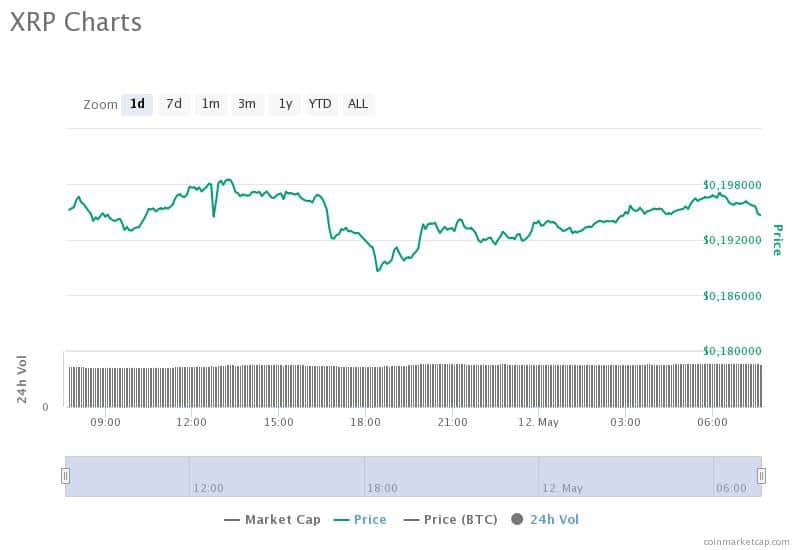Viewport: 800px width, 550px height.
Task: Toggle 24h Vol legend circle icon
Action: 517,519
